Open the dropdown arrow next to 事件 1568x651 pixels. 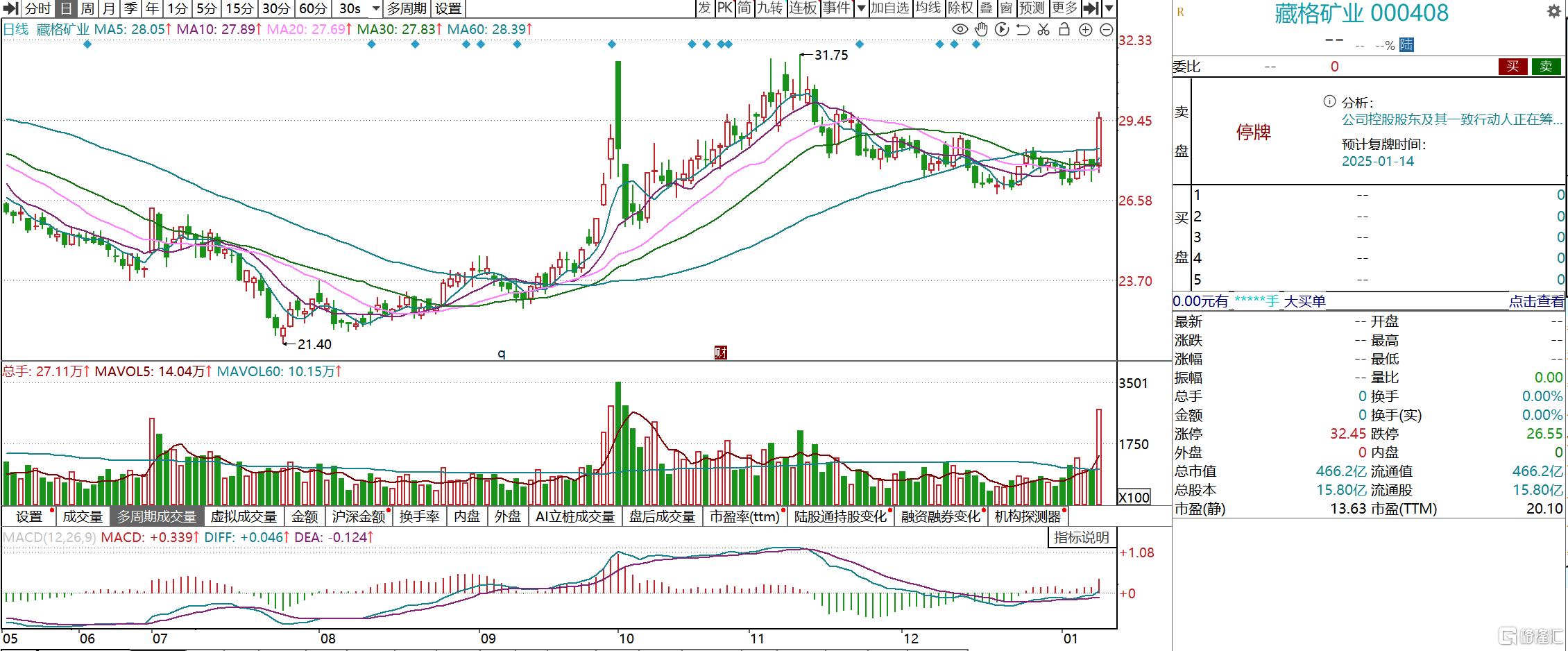coord(861,8)
